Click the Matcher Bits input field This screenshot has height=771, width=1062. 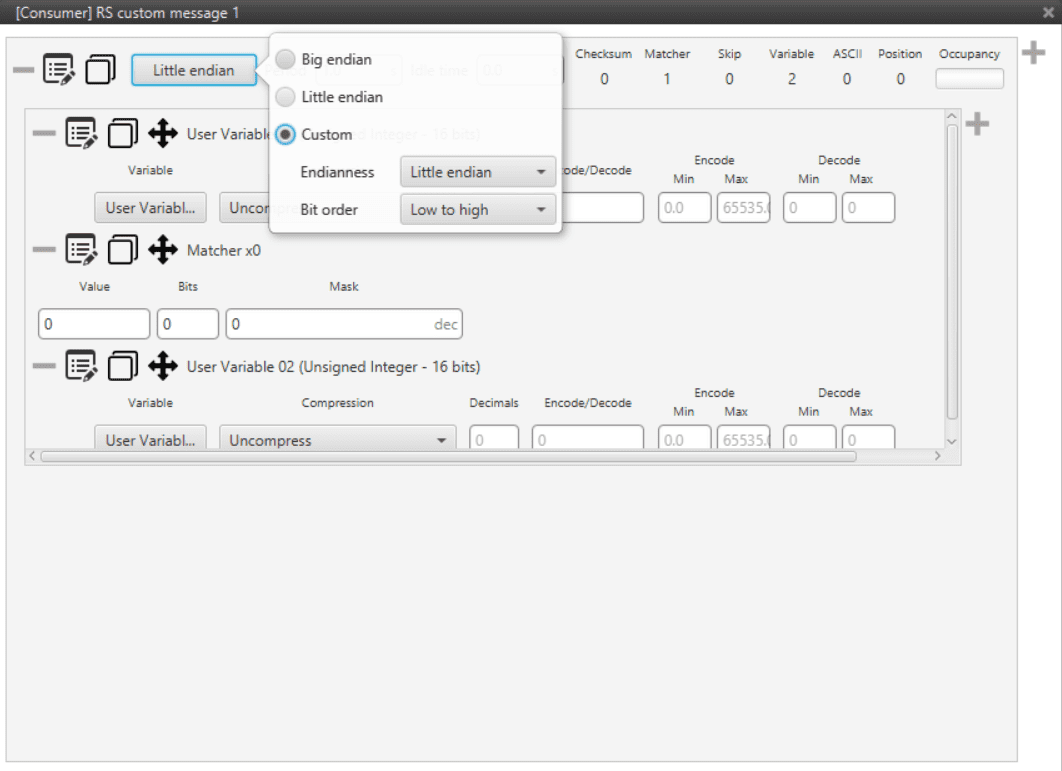[x=188, y=324]
